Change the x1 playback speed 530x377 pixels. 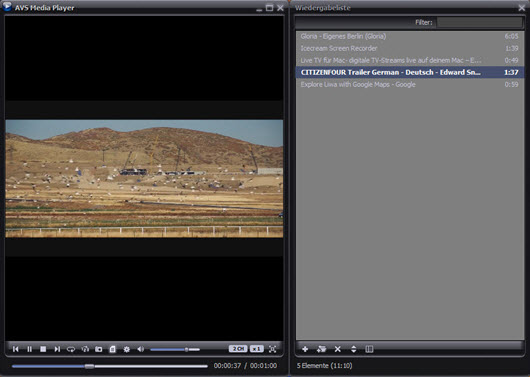point(257,349)
